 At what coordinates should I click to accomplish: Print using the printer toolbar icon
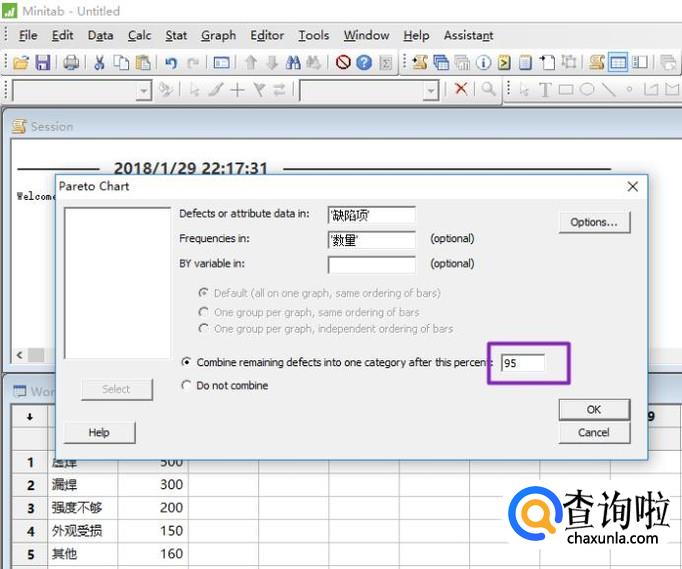[71, 63]
